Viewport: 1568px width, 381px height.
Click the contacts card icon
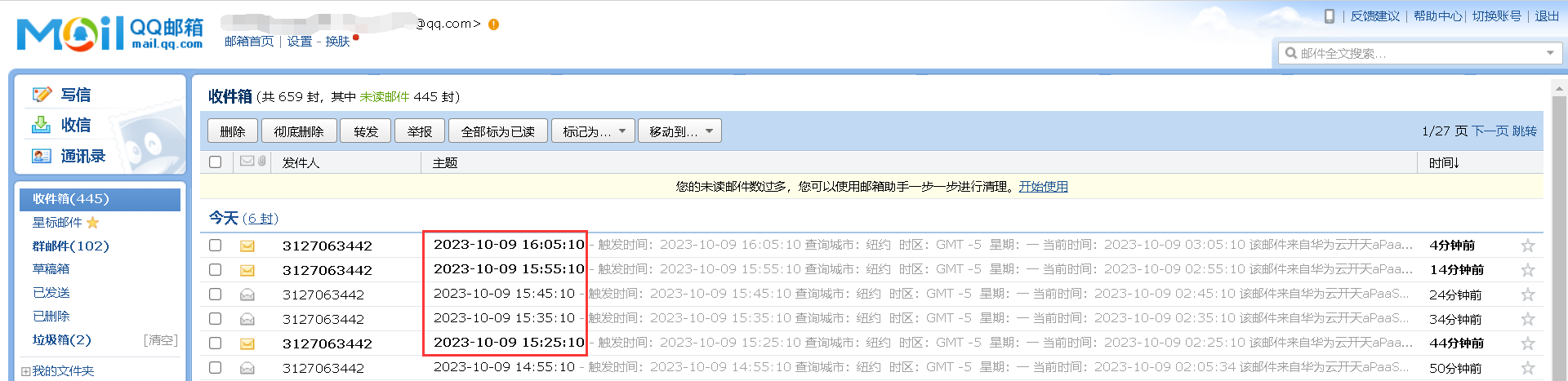click(42, 156)
